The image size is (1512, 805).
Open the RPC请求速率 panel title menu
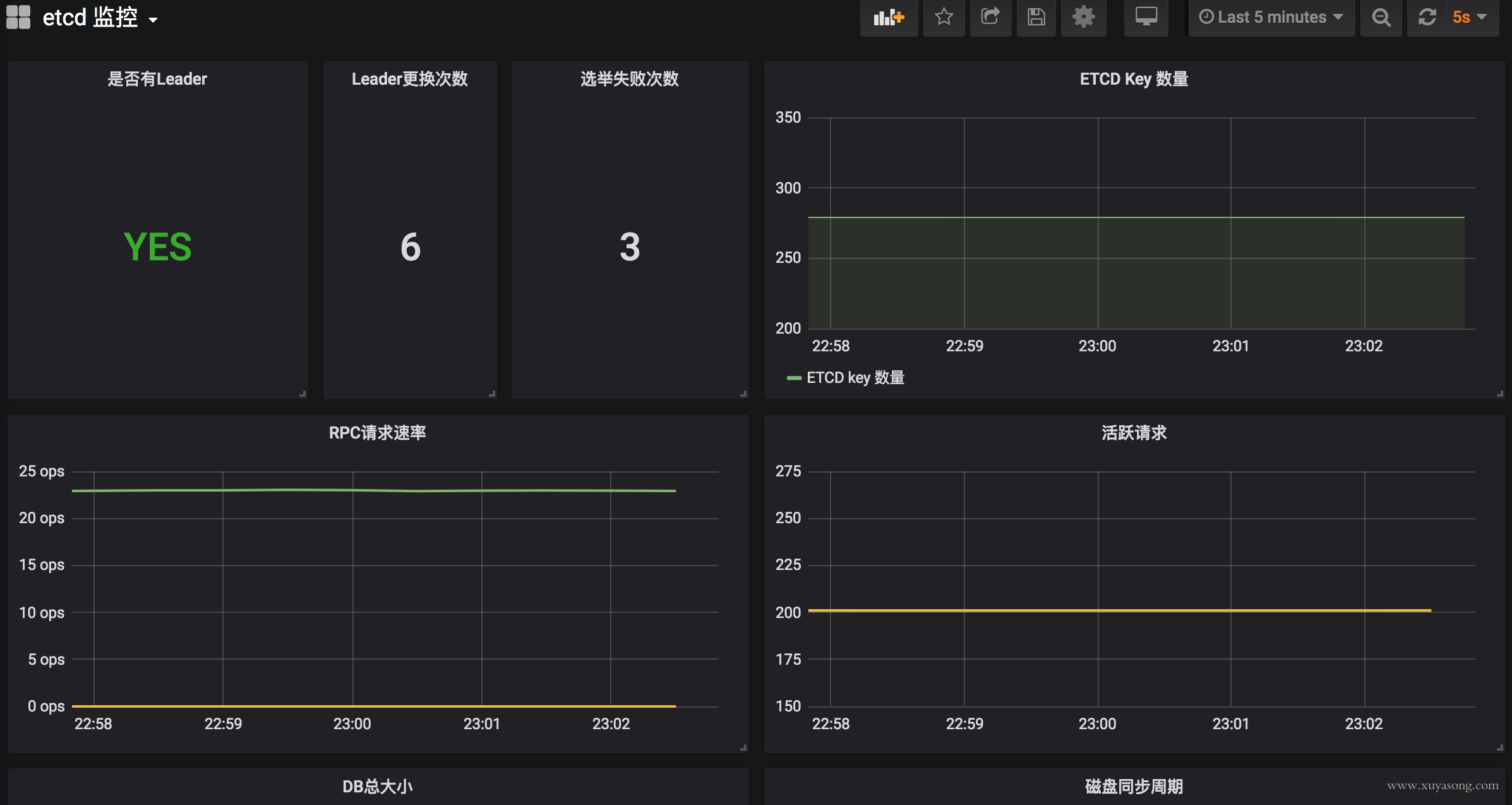[x=377, y=433]
